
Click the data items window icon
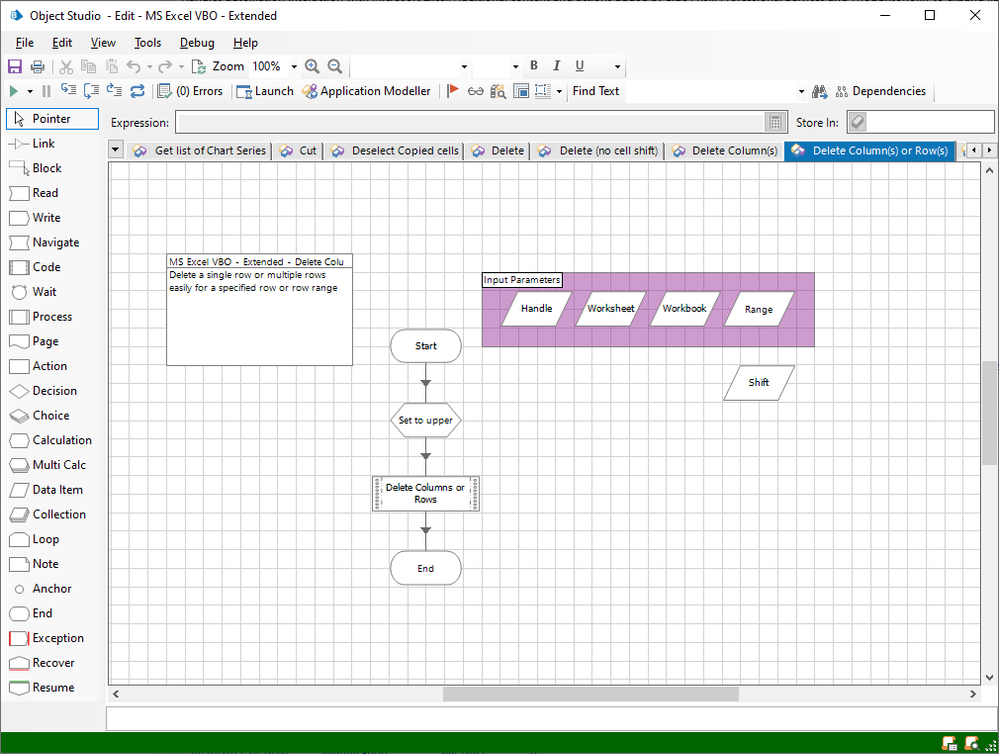coord(521,91)
